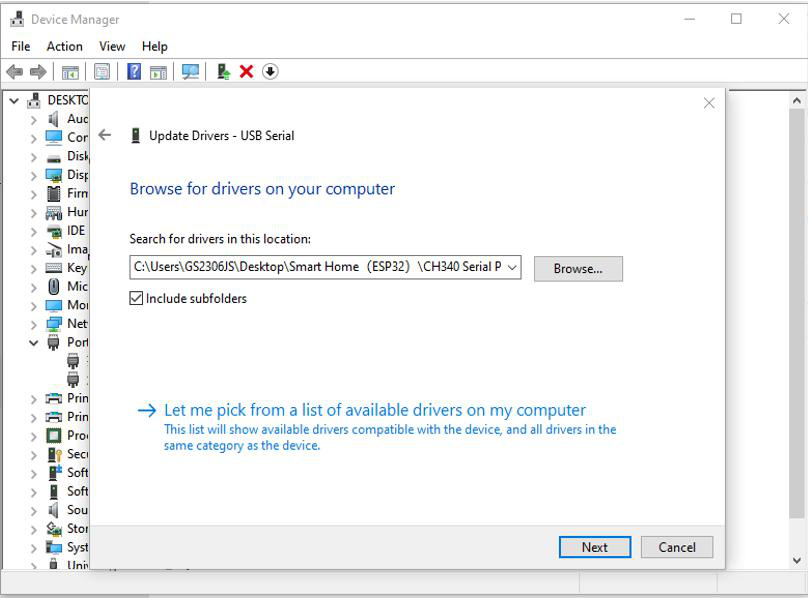
Task: Select the mouse icon in the Mic row
Action: click(x=54, y=286)
